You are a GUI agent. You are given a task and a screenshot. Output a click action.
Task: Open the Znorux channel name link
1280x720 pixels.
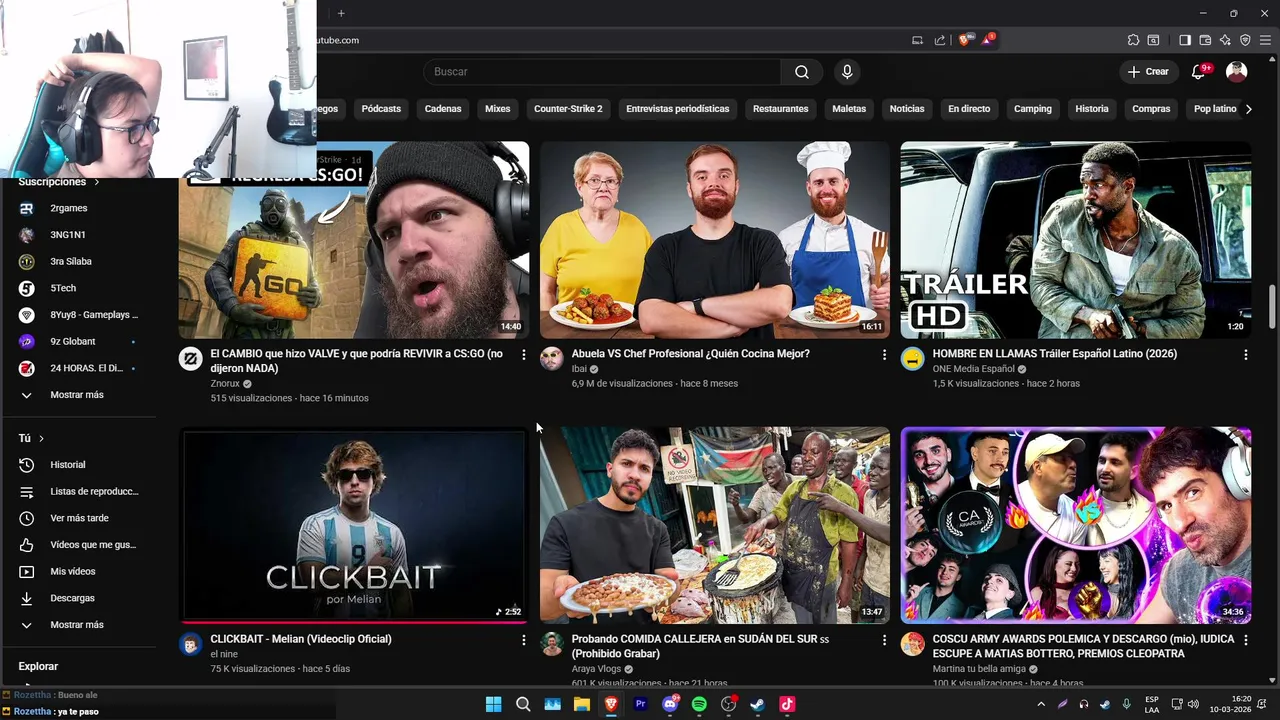click(225, 384)
